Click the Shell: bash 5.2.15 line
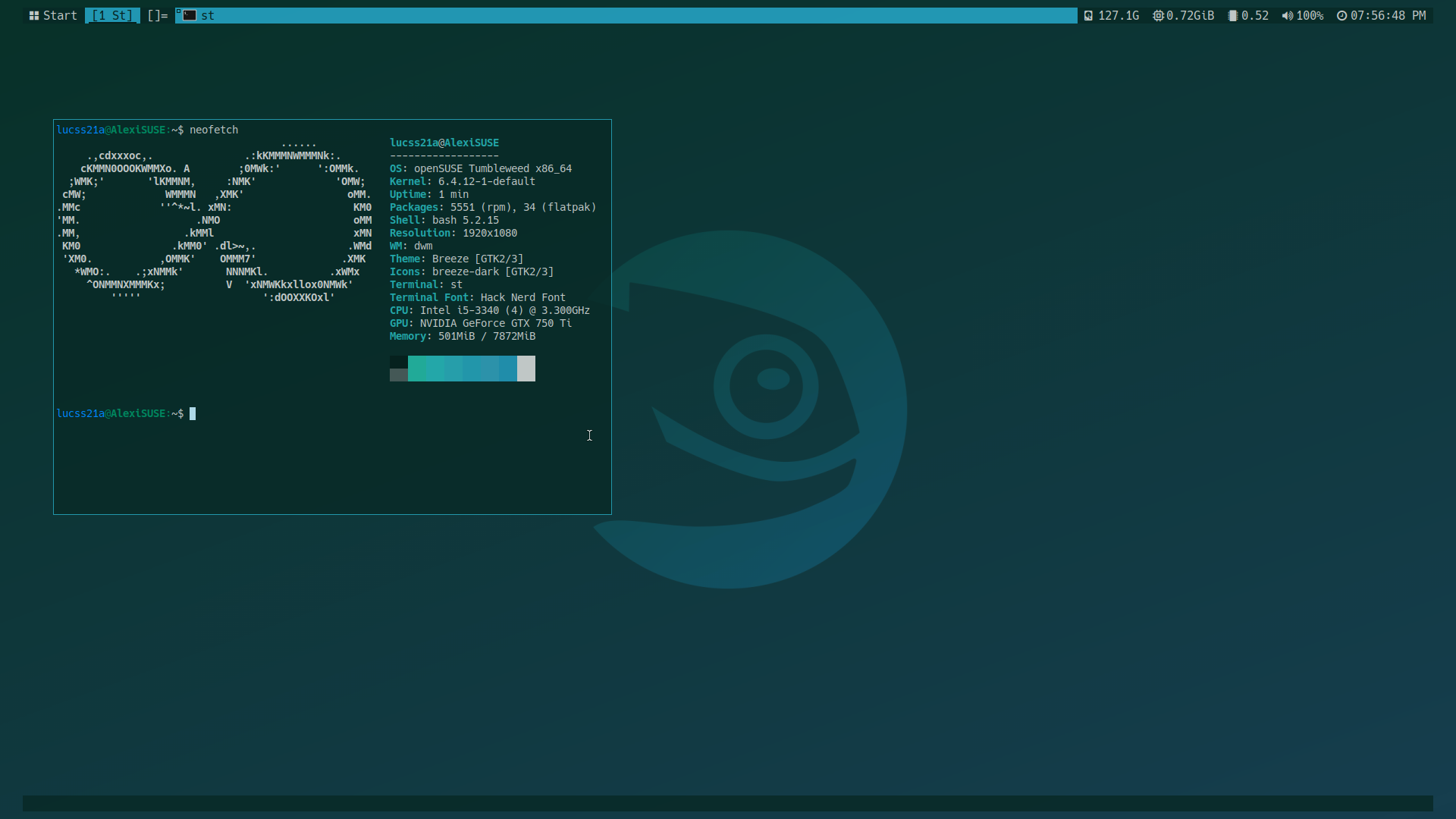Image resolution: width=1456 pixels, height=819 pixels. (444, 220)
